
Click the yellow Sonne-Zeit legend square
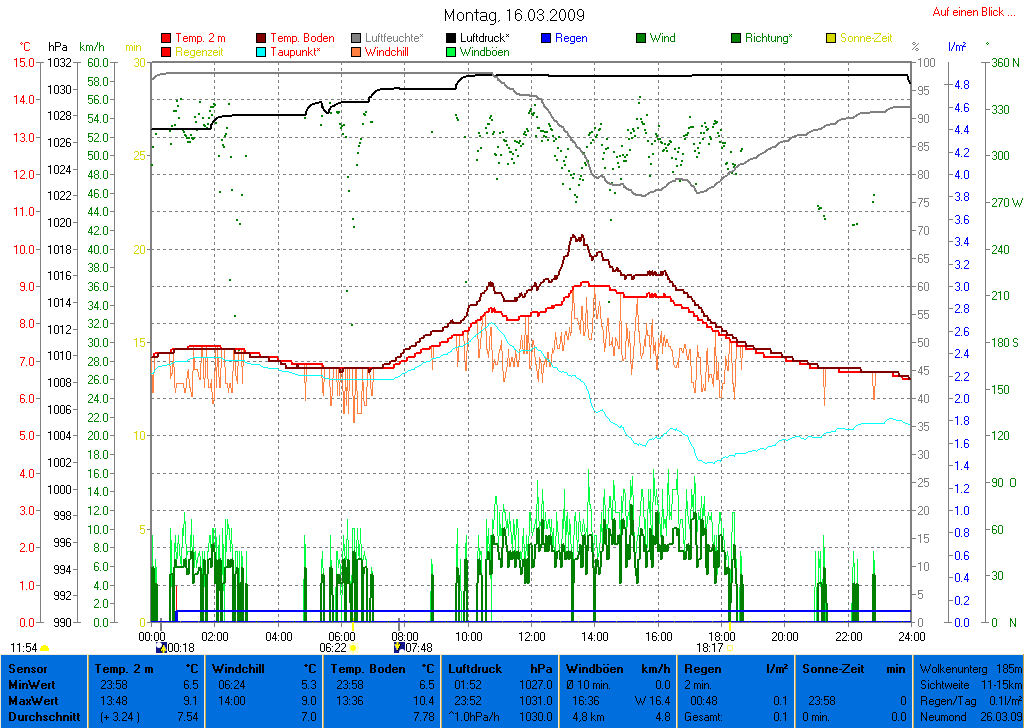(830, 38)
